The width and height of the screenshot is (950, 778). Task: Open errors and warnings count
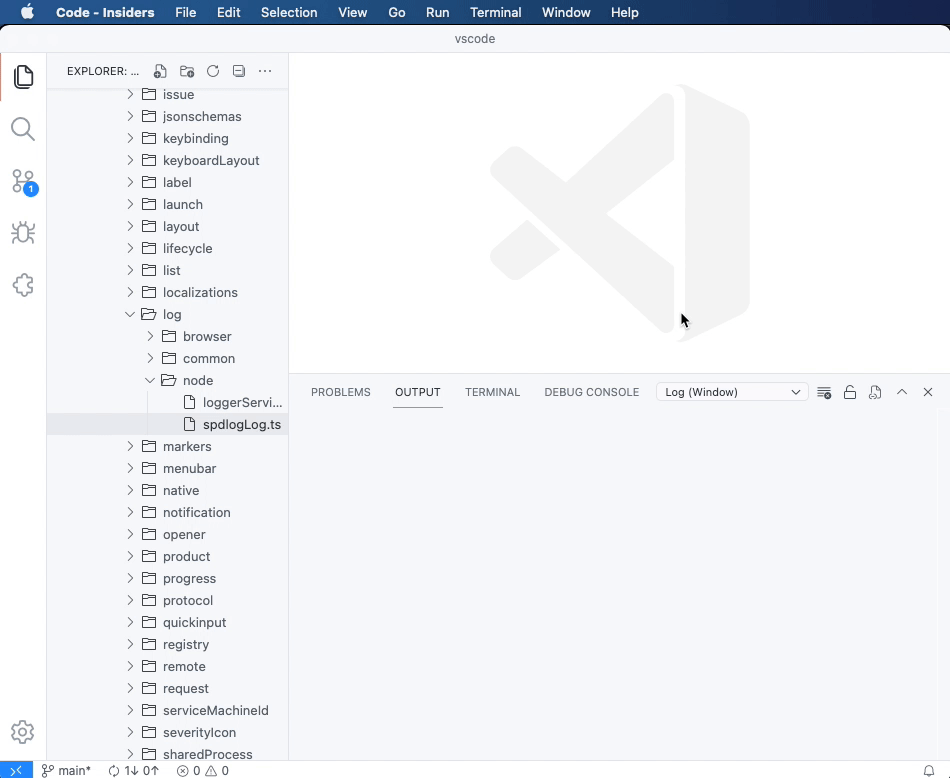[x=203, y=771]
